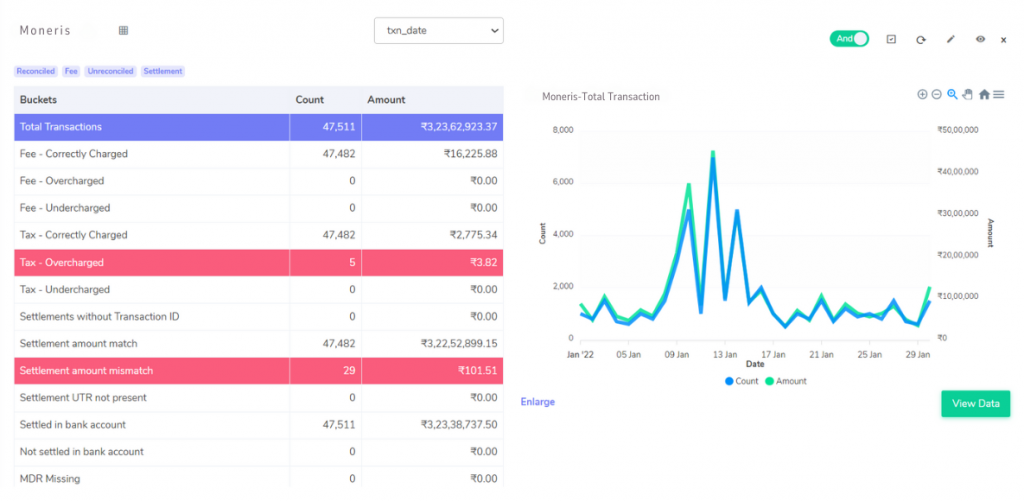The width and height of the screenshot is (1024, 501).
Task: Click the pencil edit icon
Action: [x=950, y=39]
